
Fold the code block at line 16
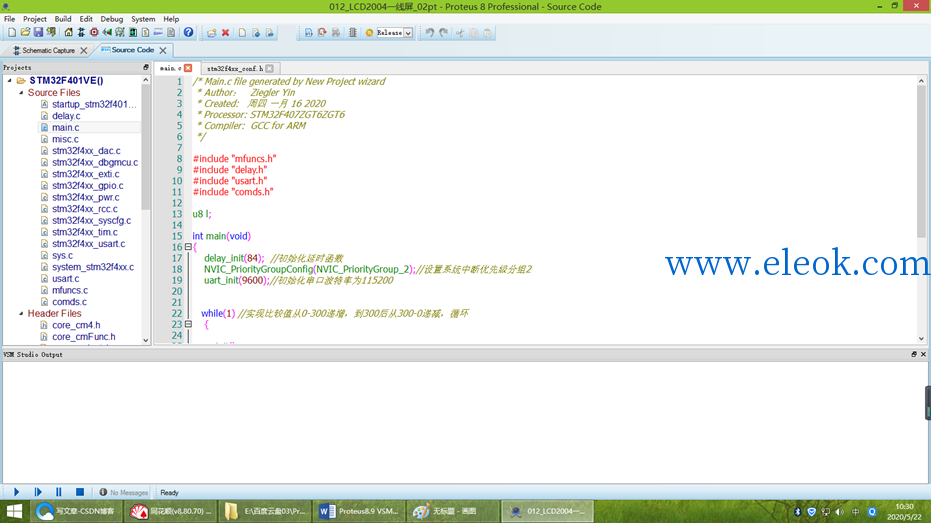(188, 247)
